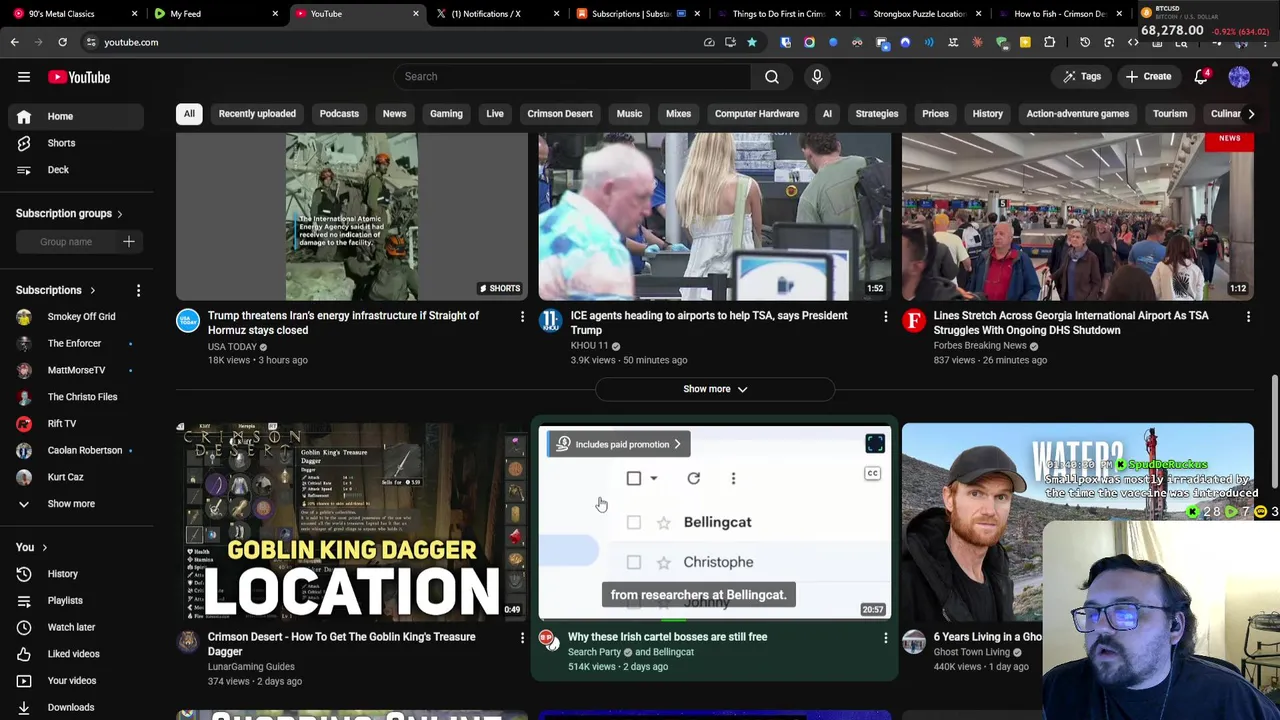Click the Group name input field
Screen dimensions: 1280x720
coord(66,241)
